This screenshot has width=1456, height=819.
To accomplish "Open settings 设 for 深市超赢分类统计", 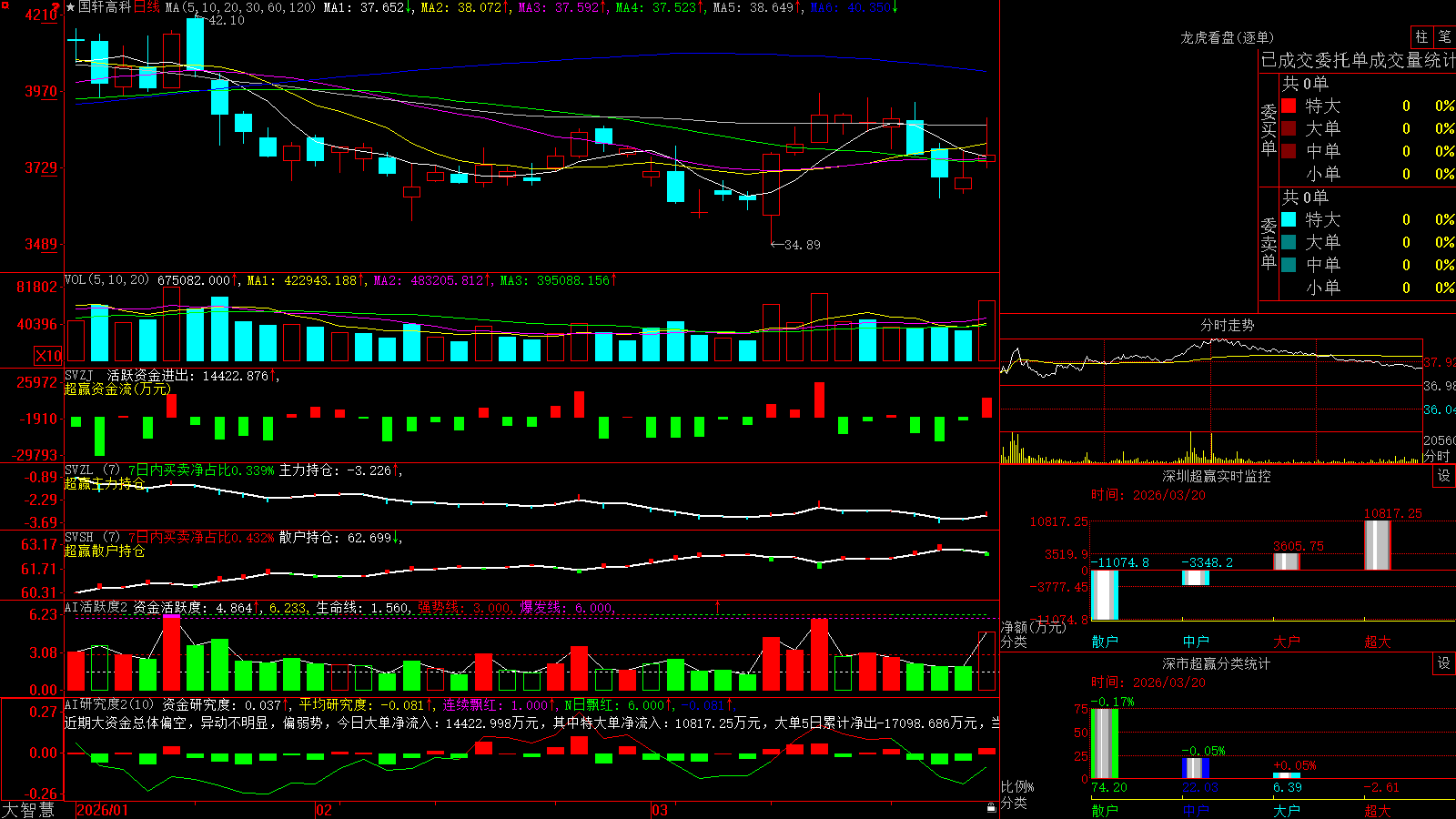I will click(x=1444, y=663).
